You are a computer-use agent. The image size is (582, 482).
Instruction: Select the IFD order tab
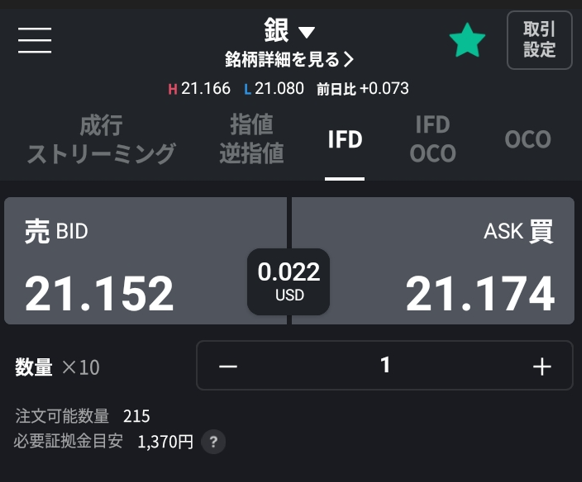[x=345, y=140]
